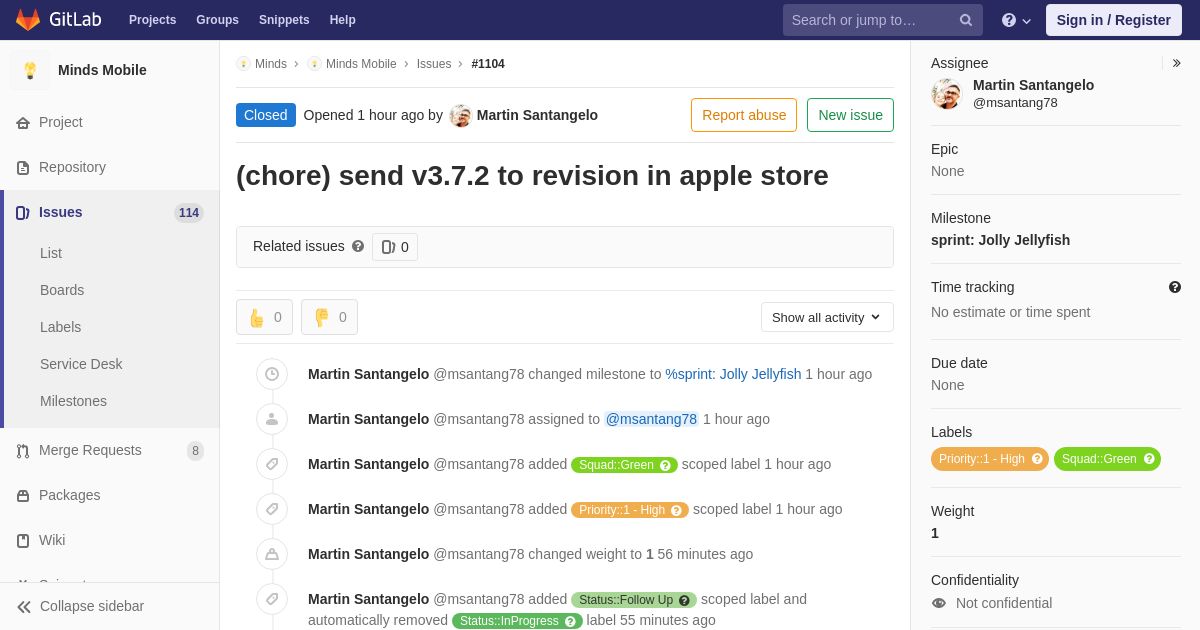Click the Status::Follow Up label help icon
1200x630 pixels.
point(684,600)
